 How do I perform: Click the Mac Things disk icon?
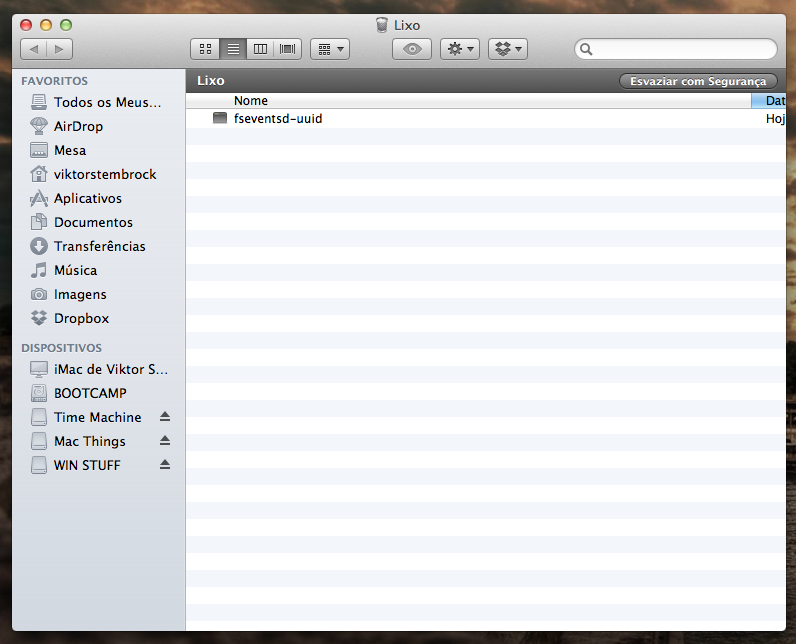(x=39, y=441)
